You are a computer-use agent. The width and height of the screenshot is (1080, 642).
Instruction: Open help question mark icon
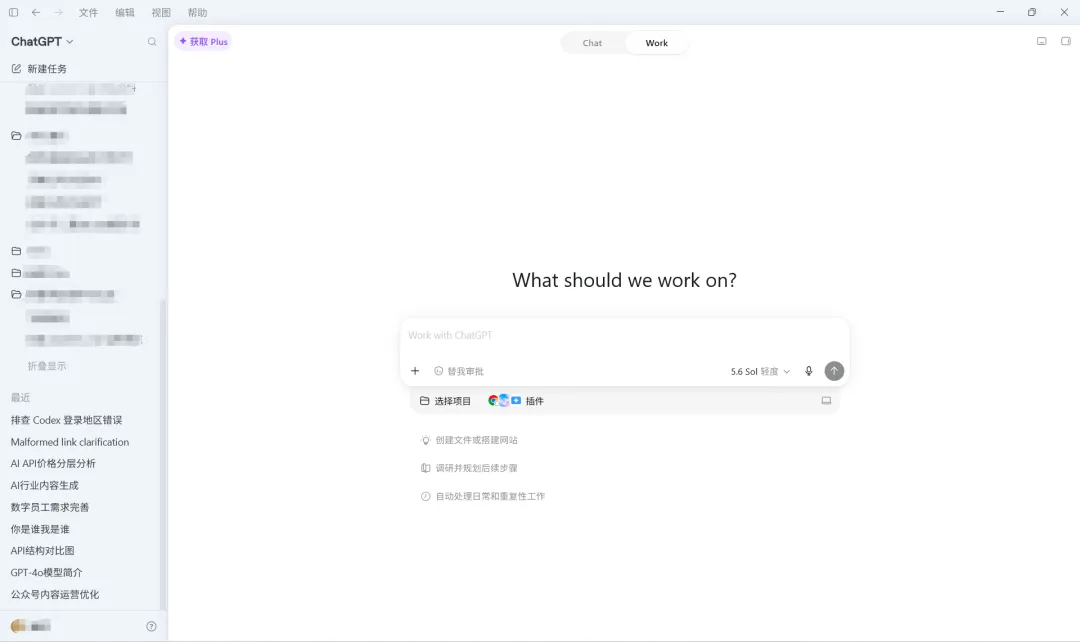click(152, 626)
